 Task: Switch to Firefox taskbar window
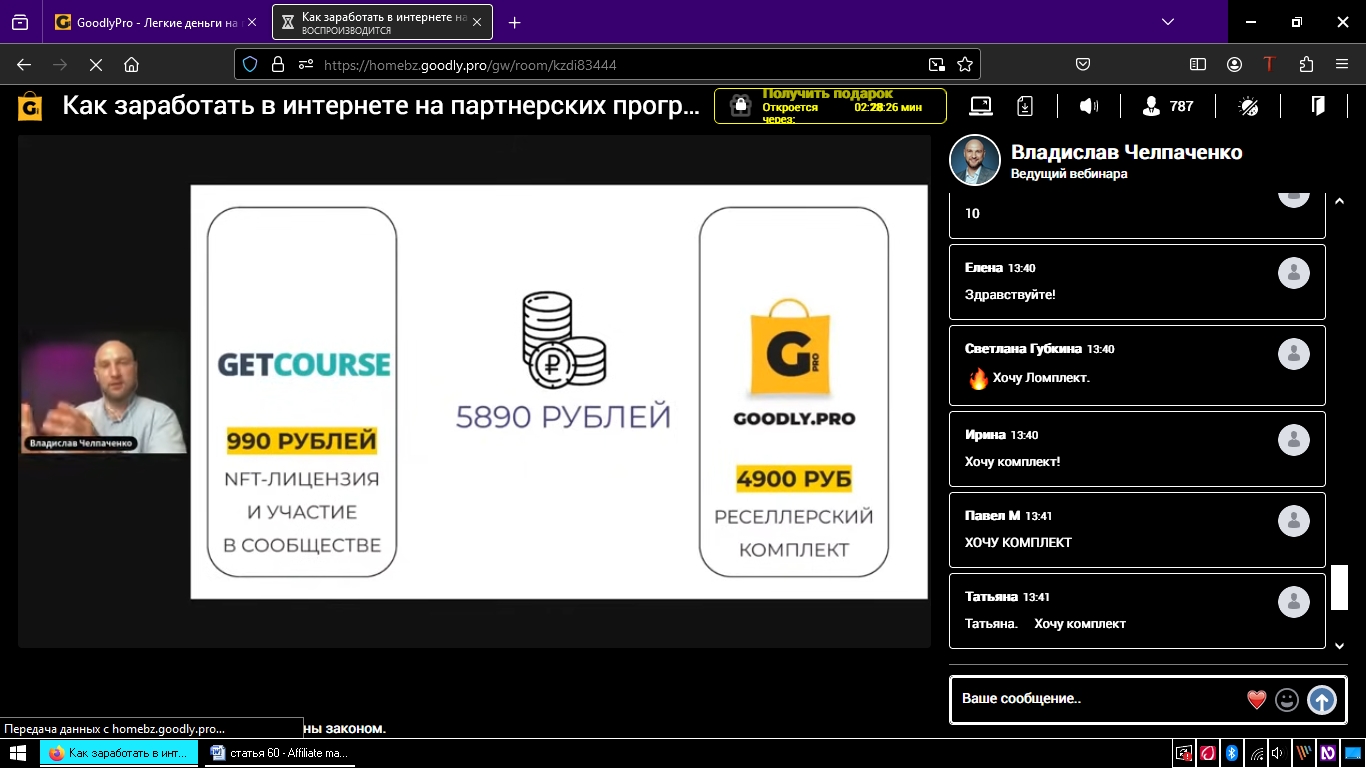click(118, 753)
